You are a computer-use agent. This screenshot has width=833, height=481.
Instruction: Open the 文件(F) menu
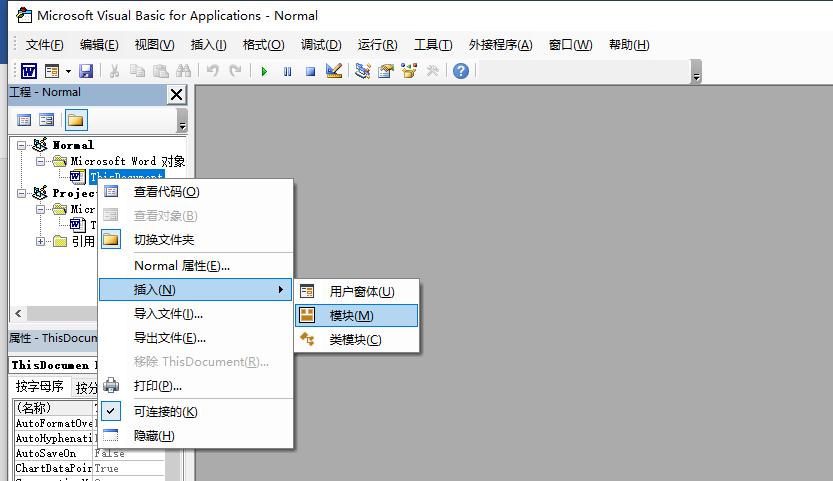(x=45, y=45)
